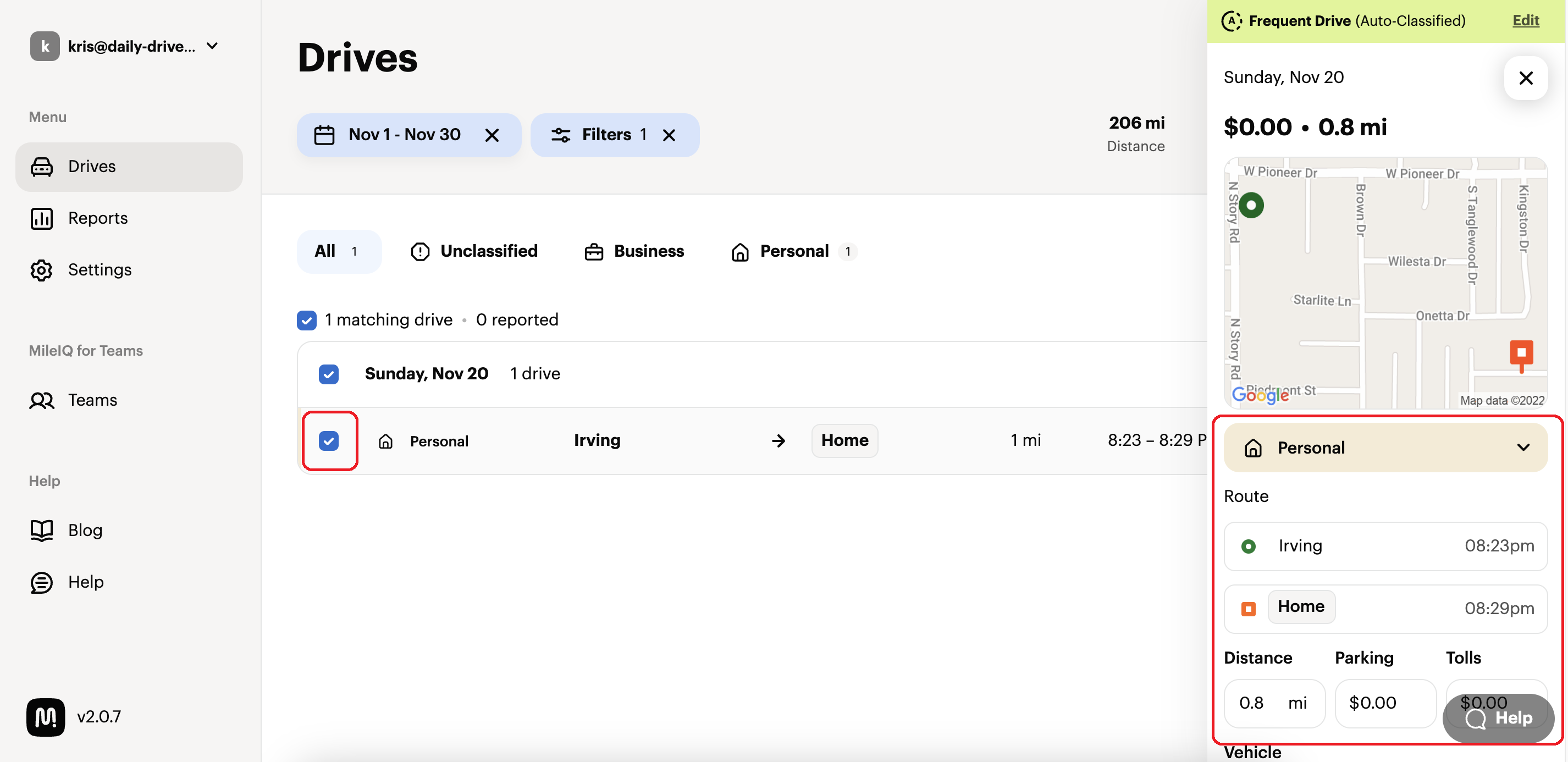Screen dimensions: 1568x762
Task: Click the orange square end icon in Route
Action: pyautogui.click(x=1248, y=609)
